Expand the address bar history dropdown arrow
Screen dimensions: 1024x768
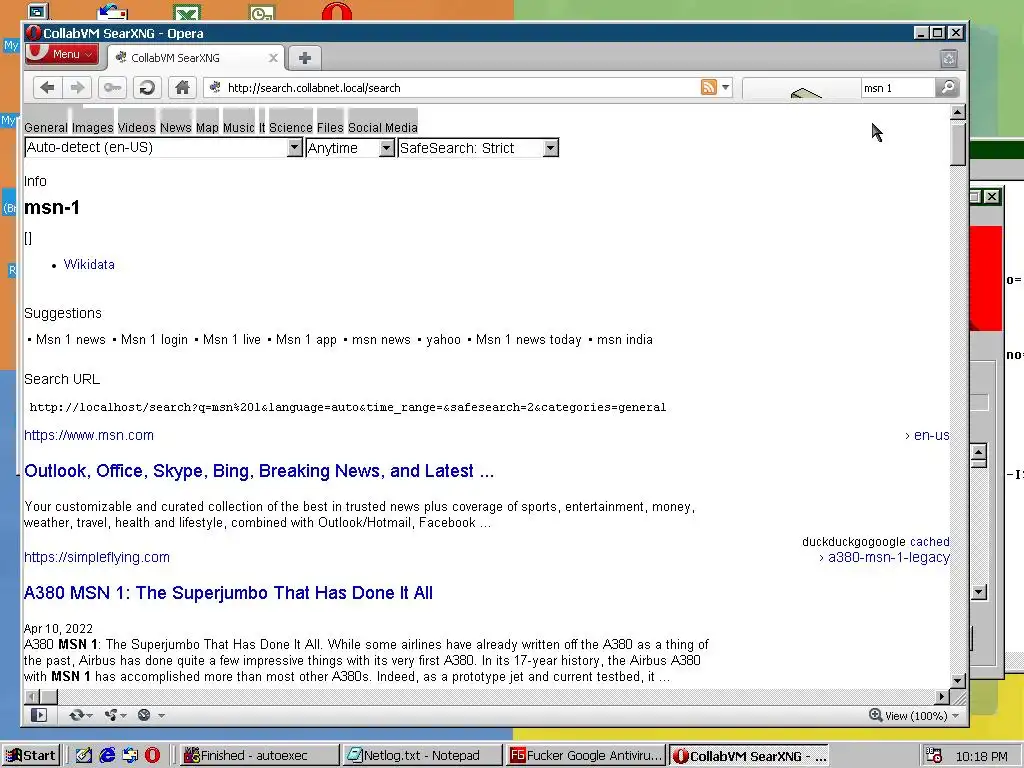[726, 87]
